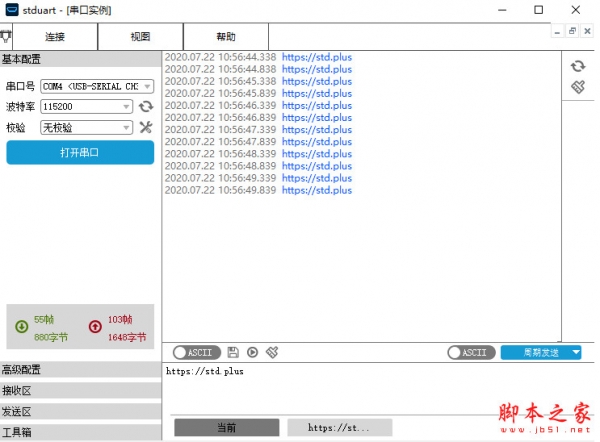Open the 连接 menu

click(55, 37)
